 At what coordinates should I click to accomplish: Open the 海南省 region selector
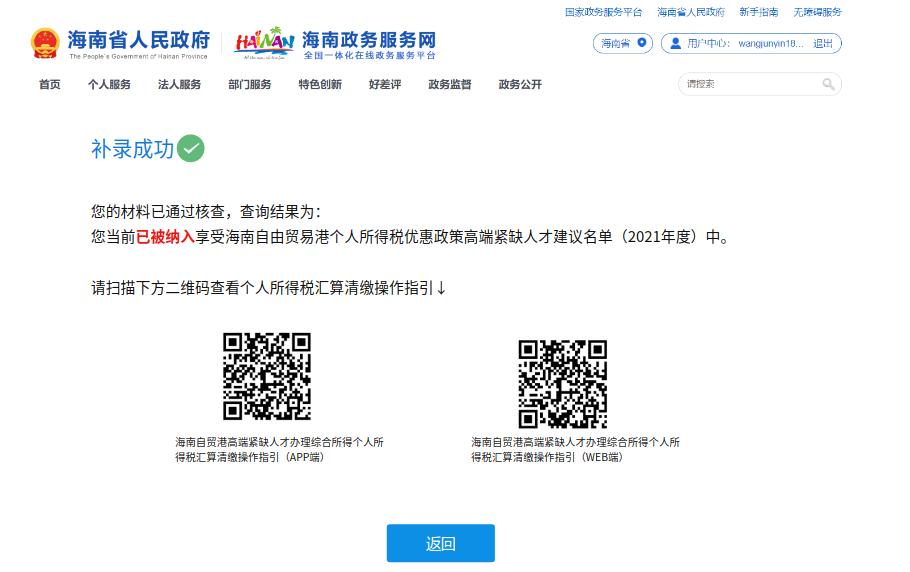(623, 44)
